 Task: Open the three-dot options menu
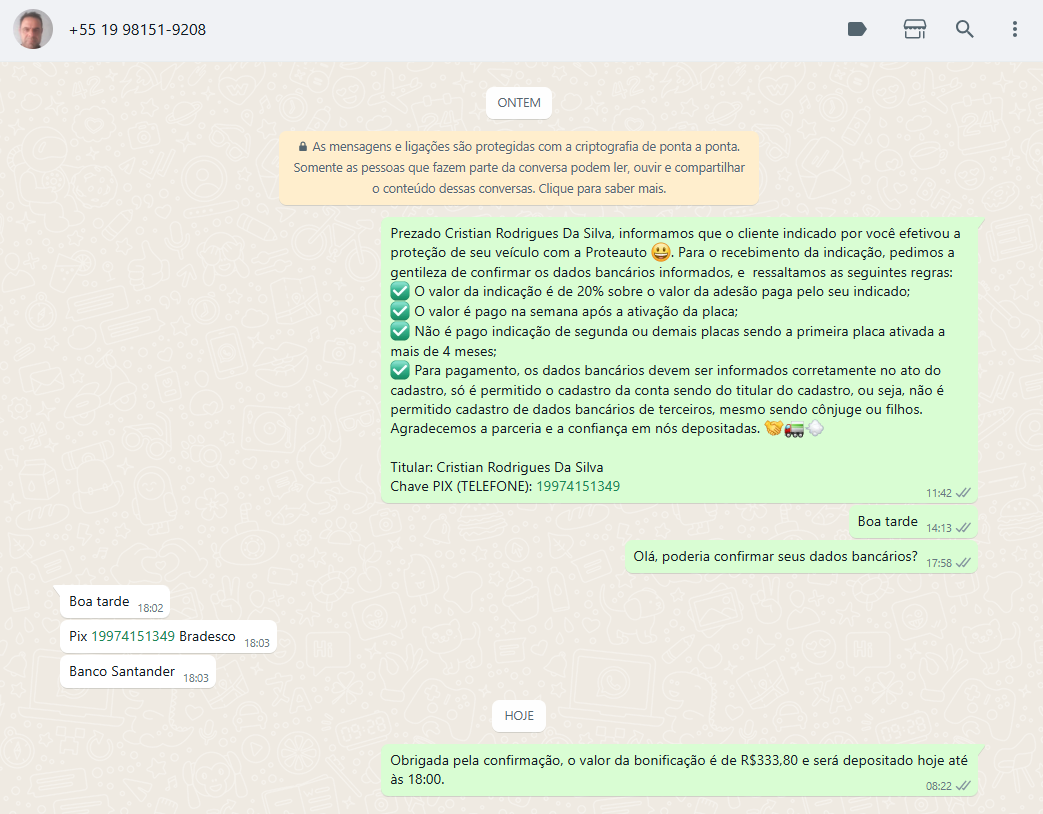[1014, 29]
